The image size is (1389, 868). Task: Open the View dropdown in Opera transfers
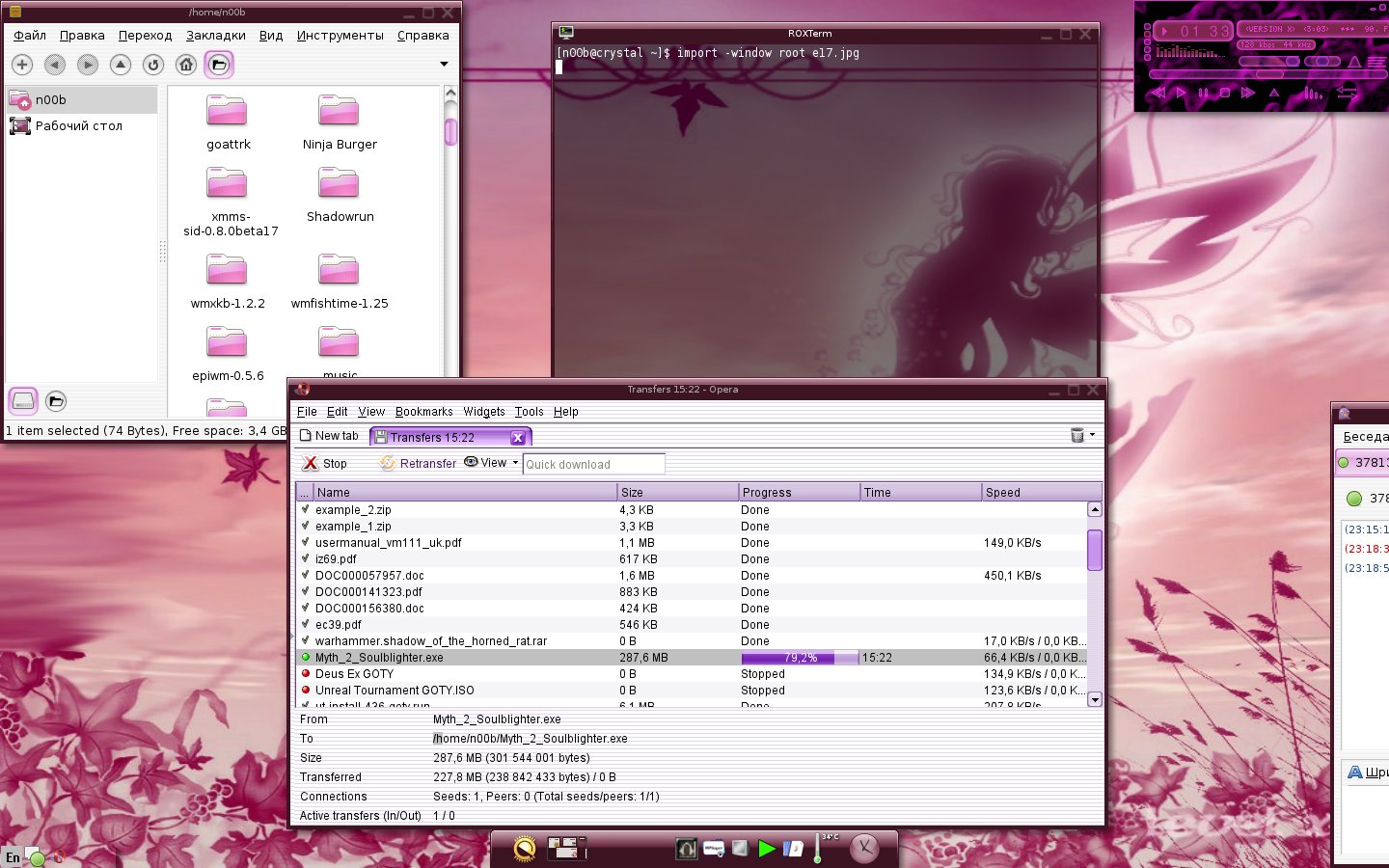(x=491, y=463)
